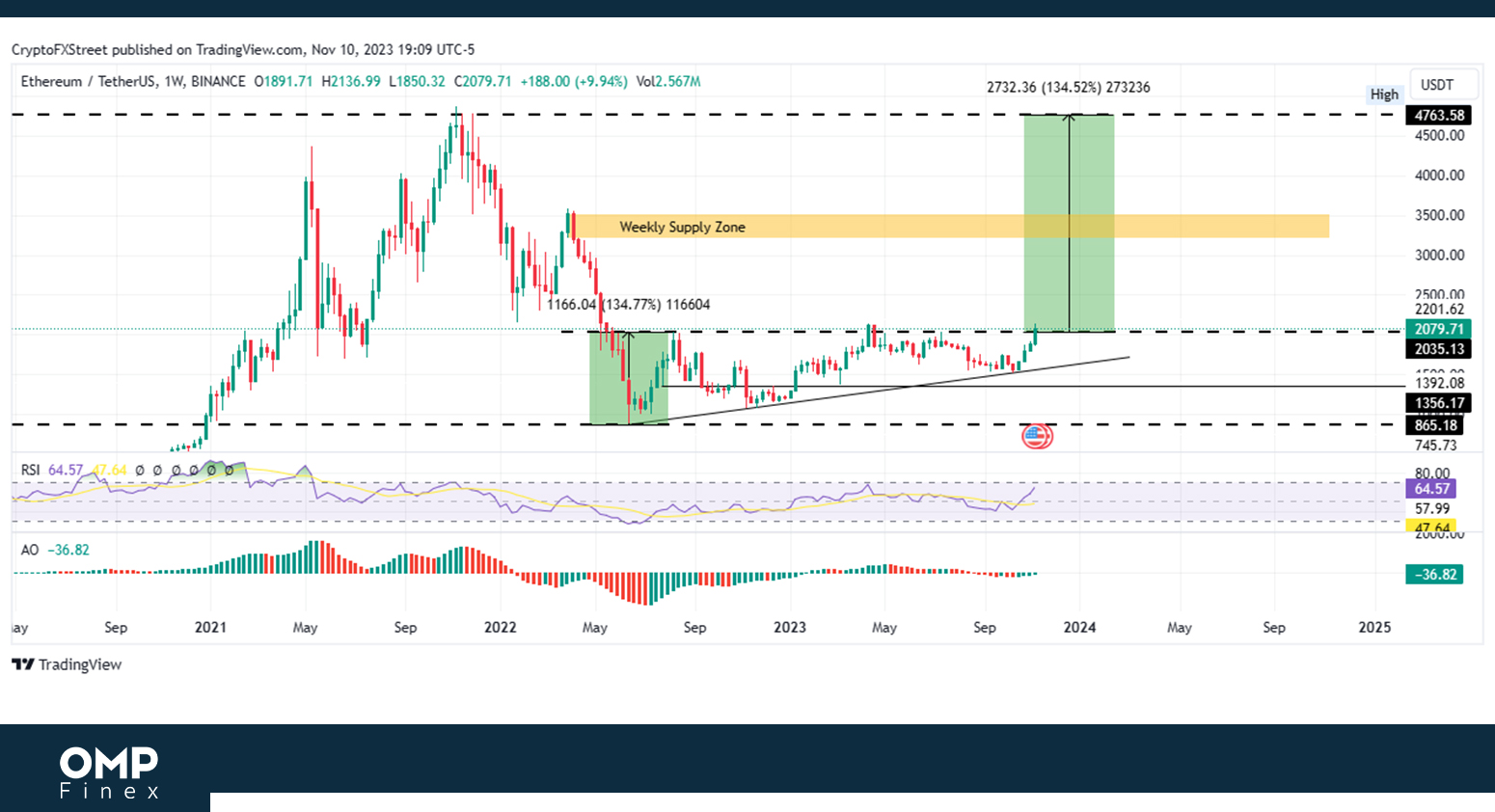Click the 745.73 price axis value
This screenshot has height=812, width=1495.
(x=1435, y=445)
